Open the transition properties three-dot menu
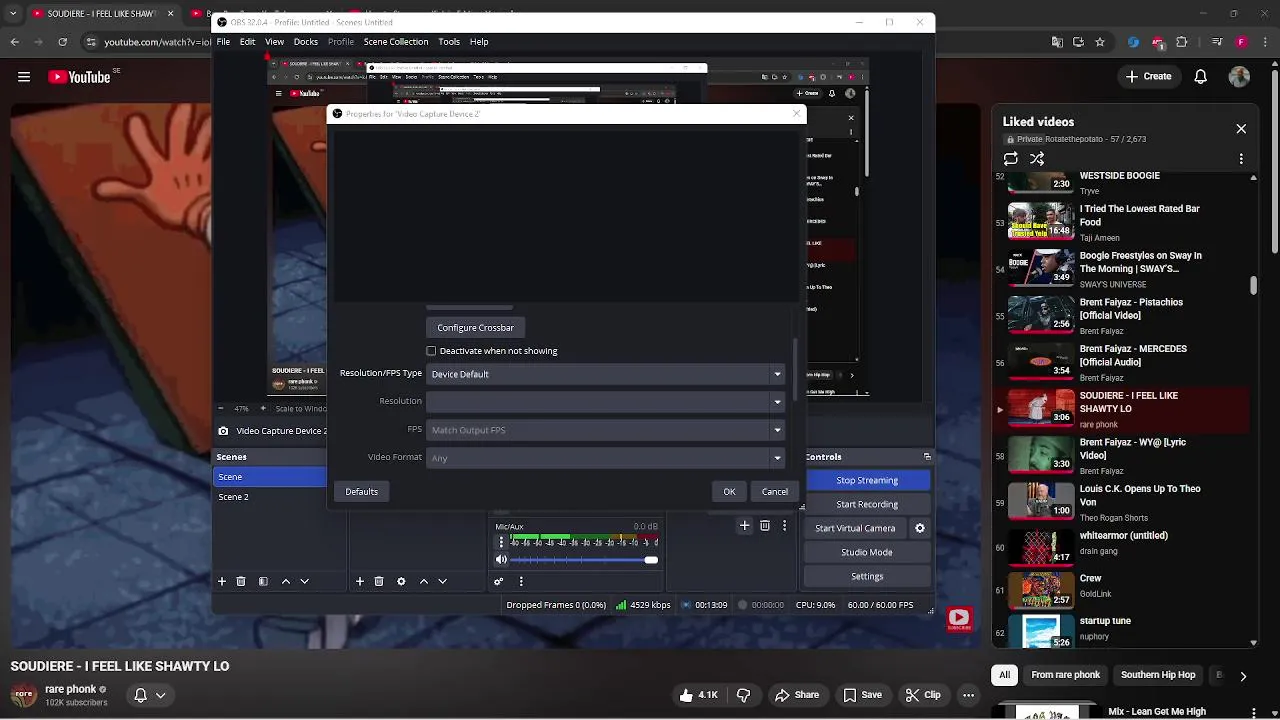 pyautogui.click(x=785, y=525)
